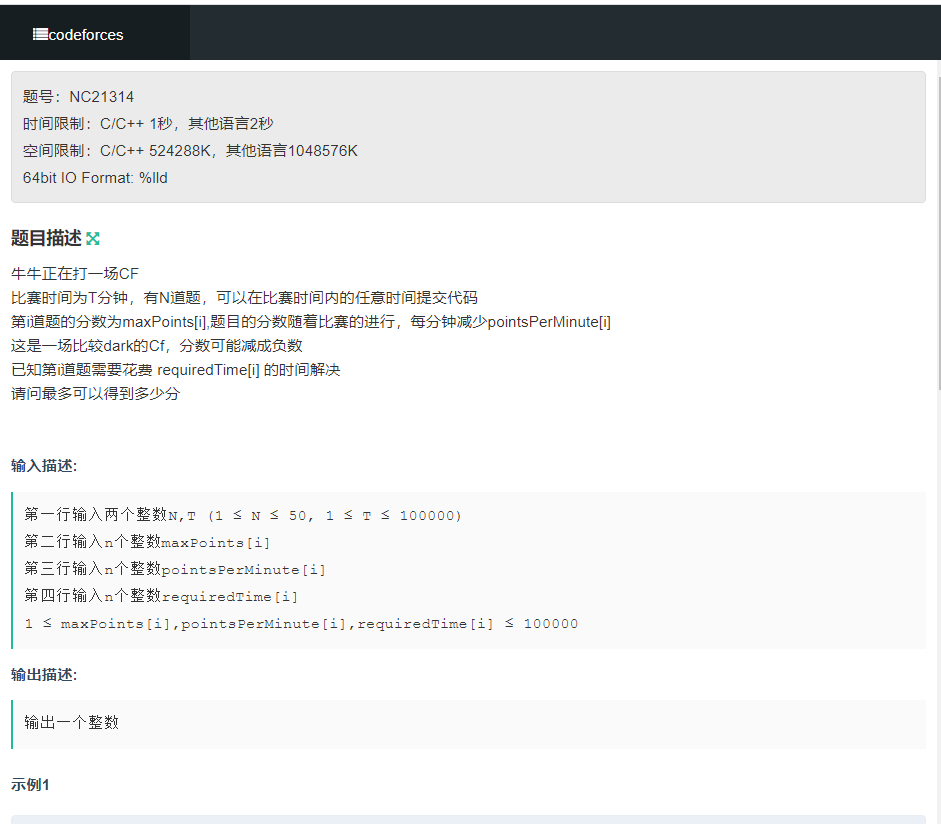Collapse the 输入描述 section
This screenshot has height=824, width=941.
[x=42, y=464]
